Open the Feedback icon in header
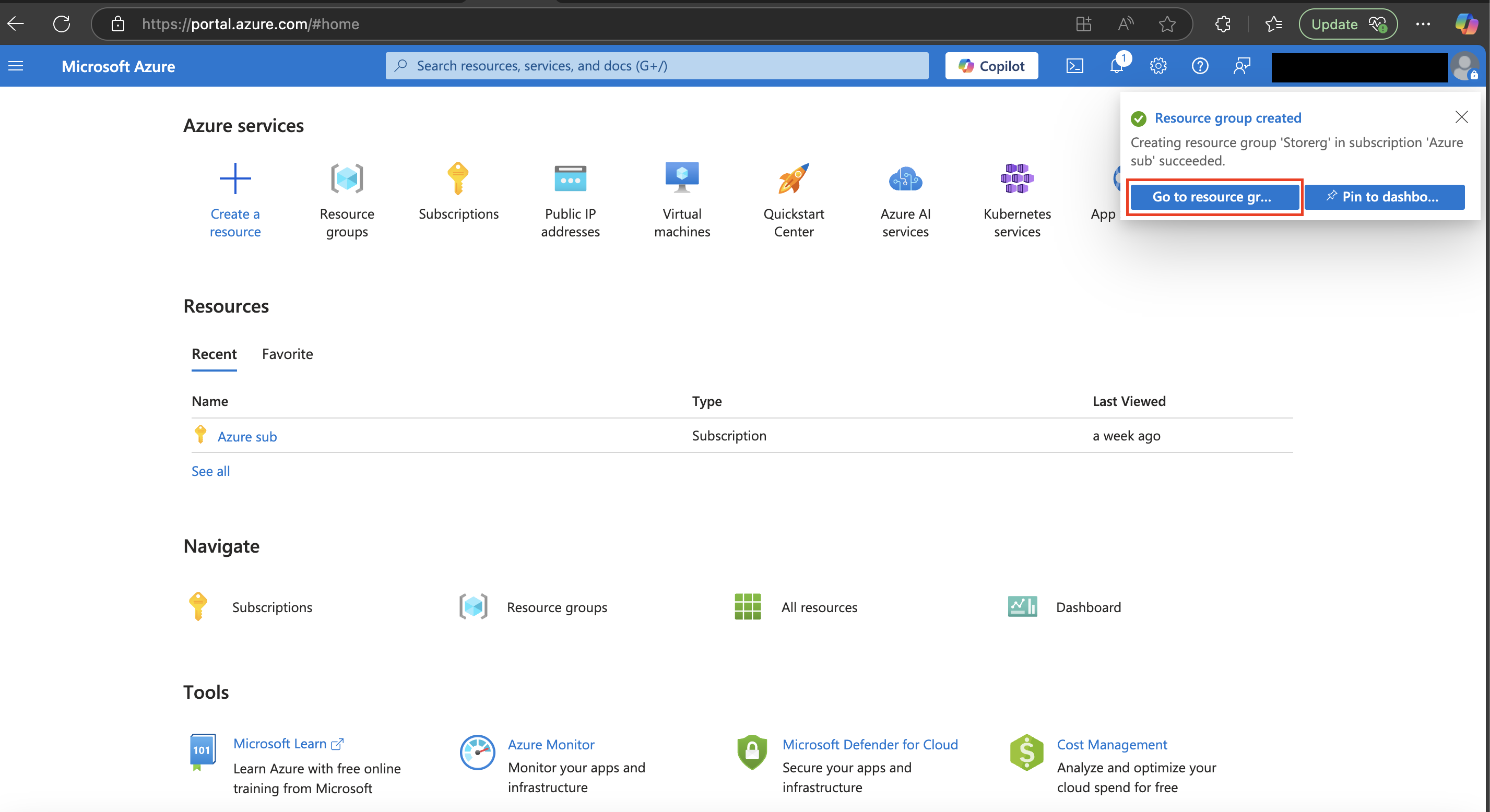Image resolution: width=1490 pixels, height=812 pixels. 1242,66
